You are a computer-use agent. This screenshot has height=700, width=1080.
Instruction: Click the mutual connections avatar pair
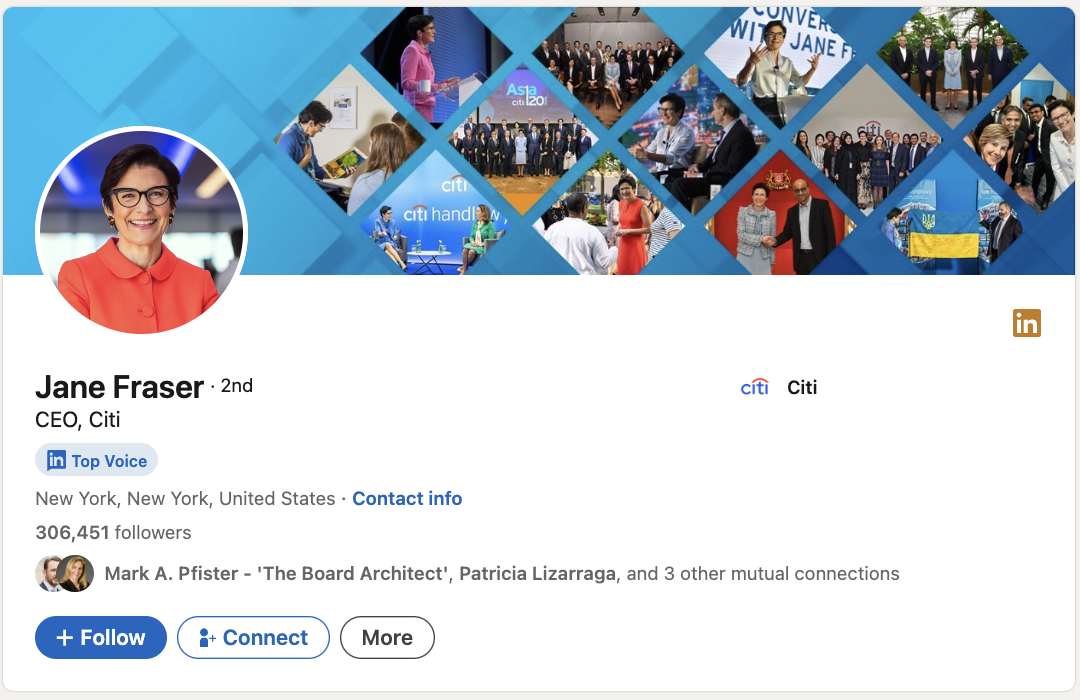click(64, 574)
